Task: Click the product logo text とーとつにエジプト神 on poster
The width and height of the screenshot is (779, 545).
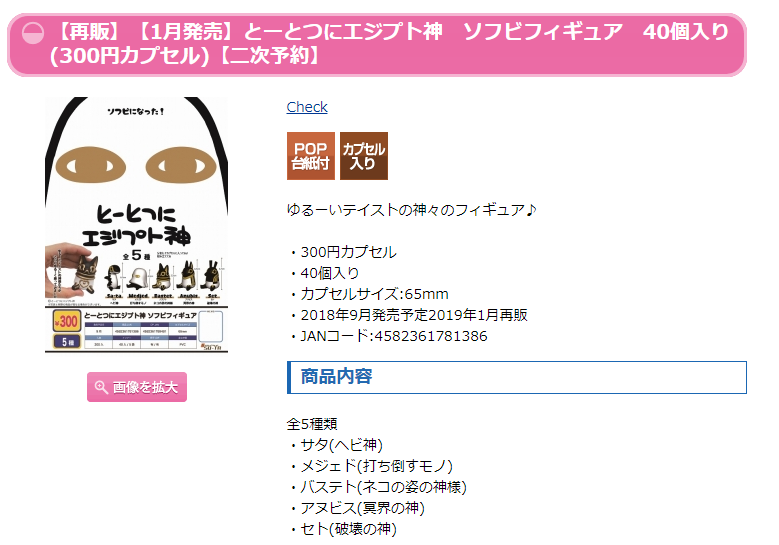Action: [x=136, y=226]
